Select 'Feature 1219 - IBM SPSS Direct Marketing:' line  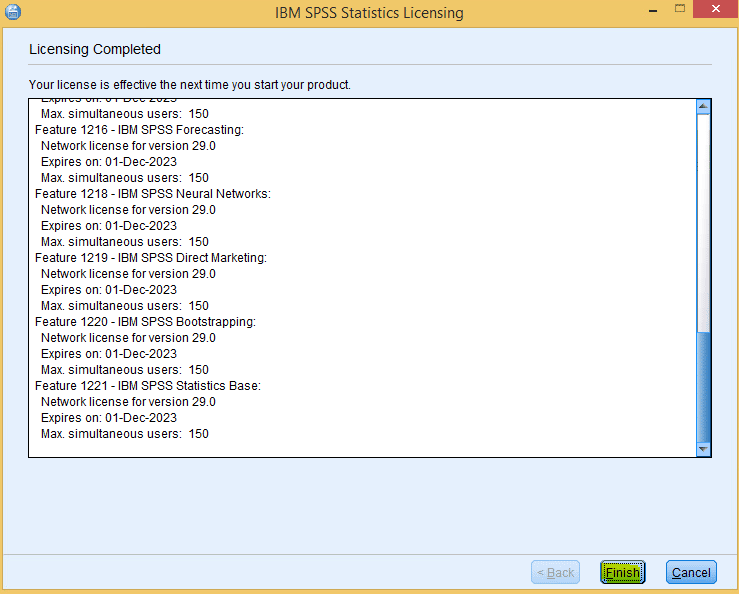151,258
